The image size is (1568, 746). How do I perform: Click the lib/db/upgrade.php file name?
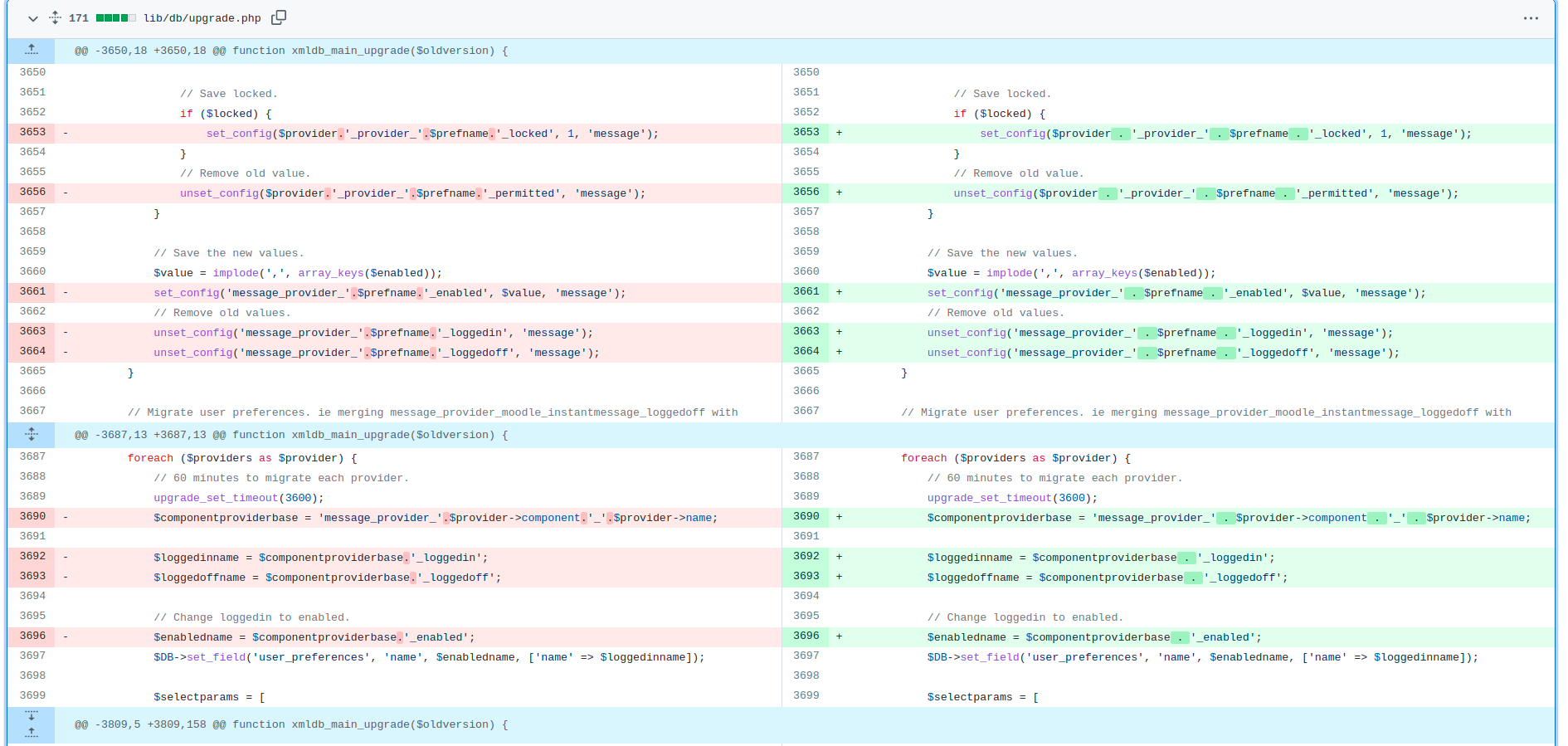202,18
